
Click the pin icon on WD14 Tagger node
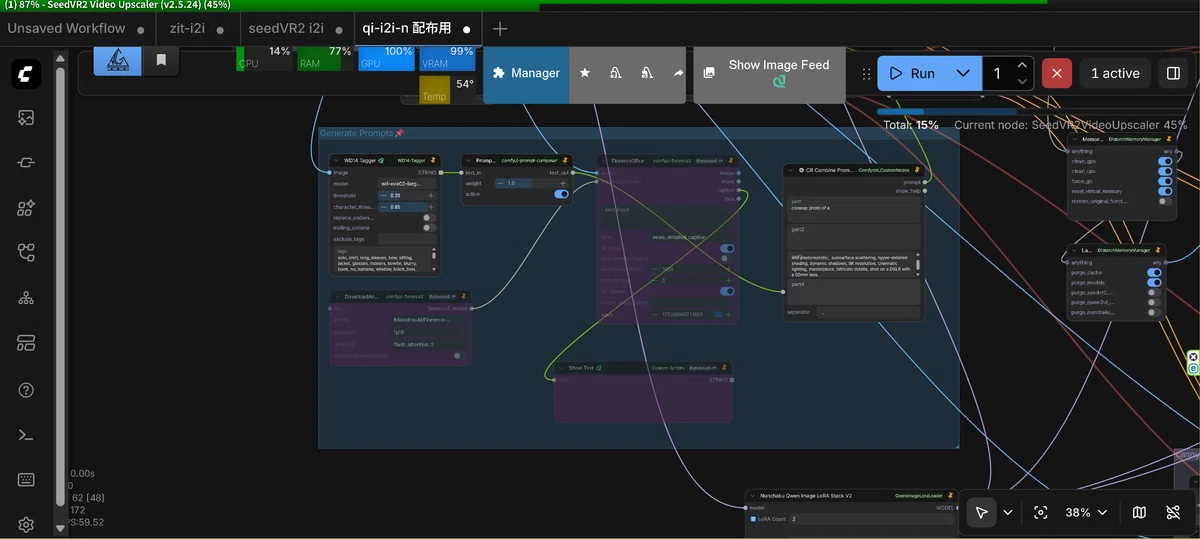435,160
